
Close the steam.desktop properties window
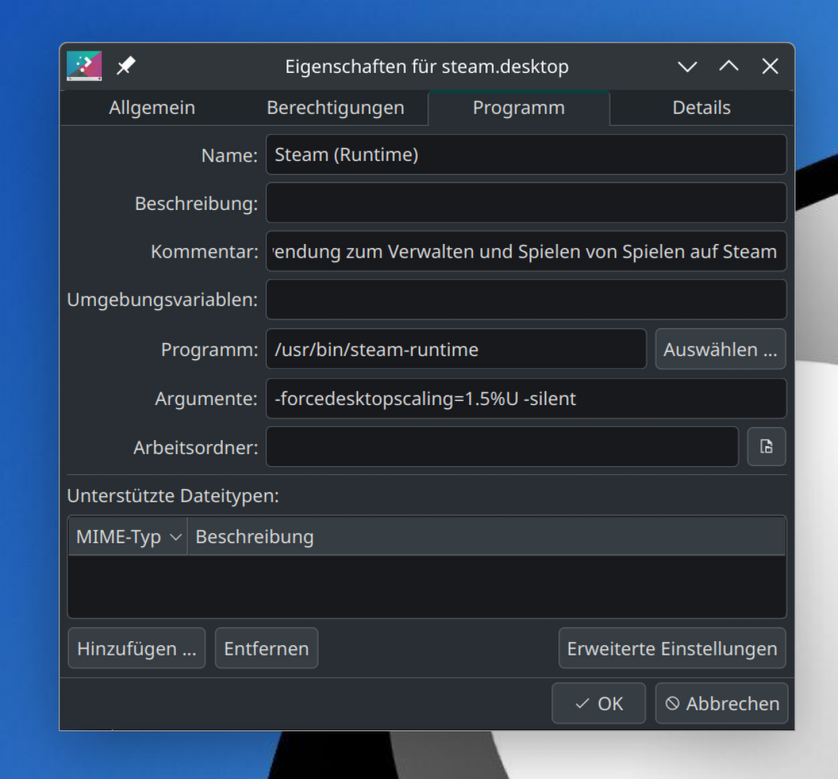tap(770, 66)
